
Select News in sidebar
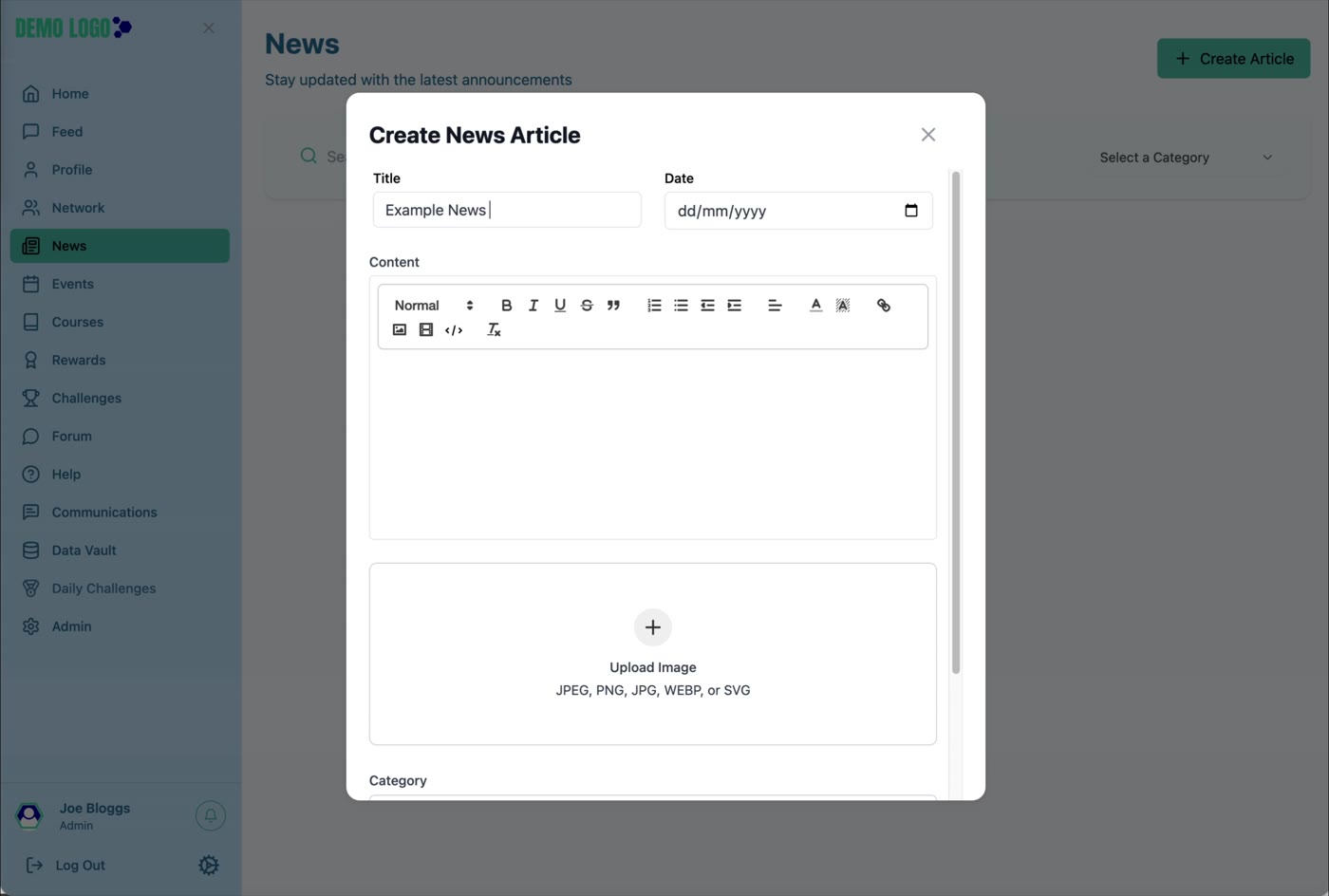[x=120, y=246]
